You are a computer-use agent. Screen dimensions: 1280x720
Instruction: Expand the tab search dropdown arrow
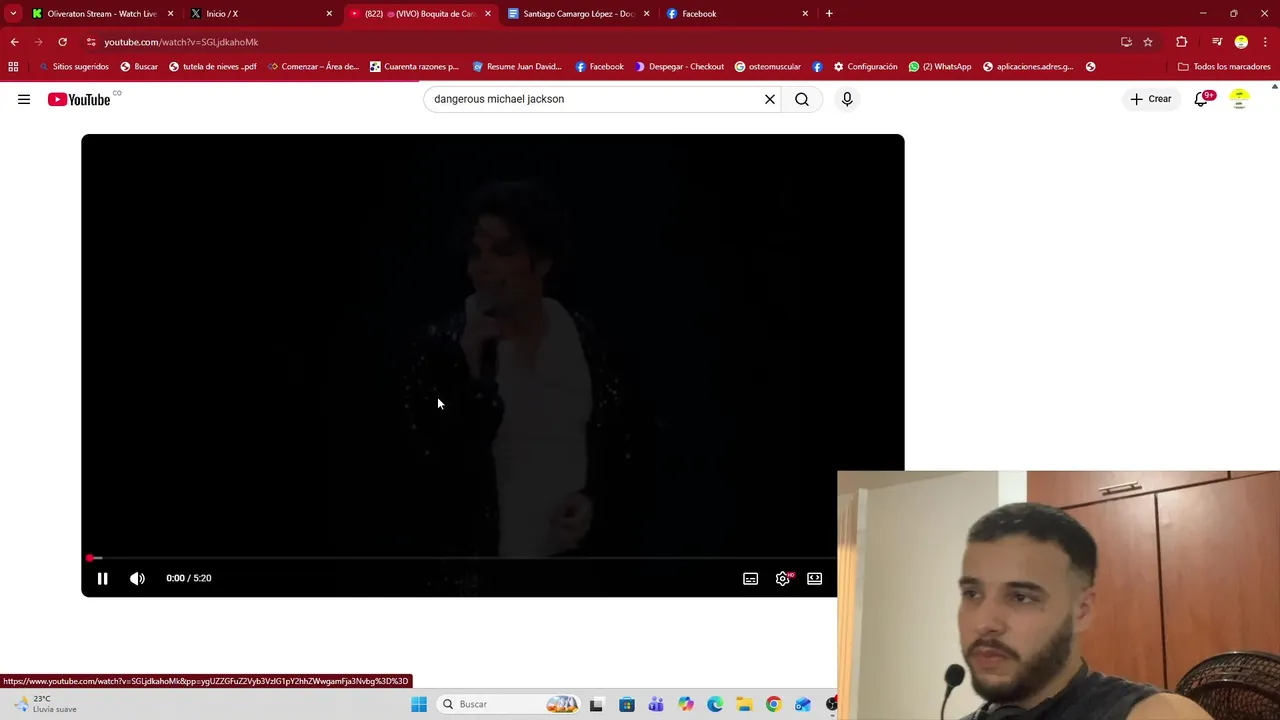(x=13, y=14)
